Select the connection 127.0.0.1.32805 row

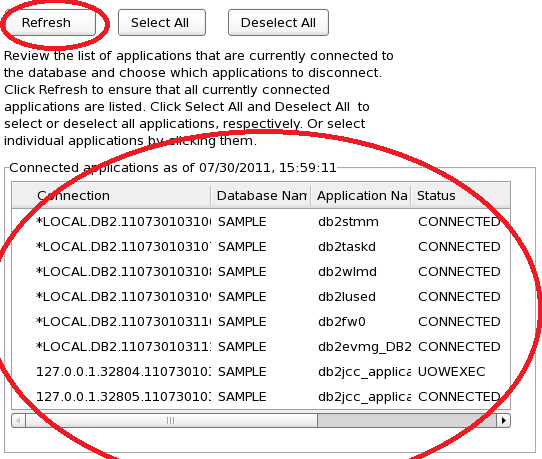pyautogui.click(x=261, y=396)
